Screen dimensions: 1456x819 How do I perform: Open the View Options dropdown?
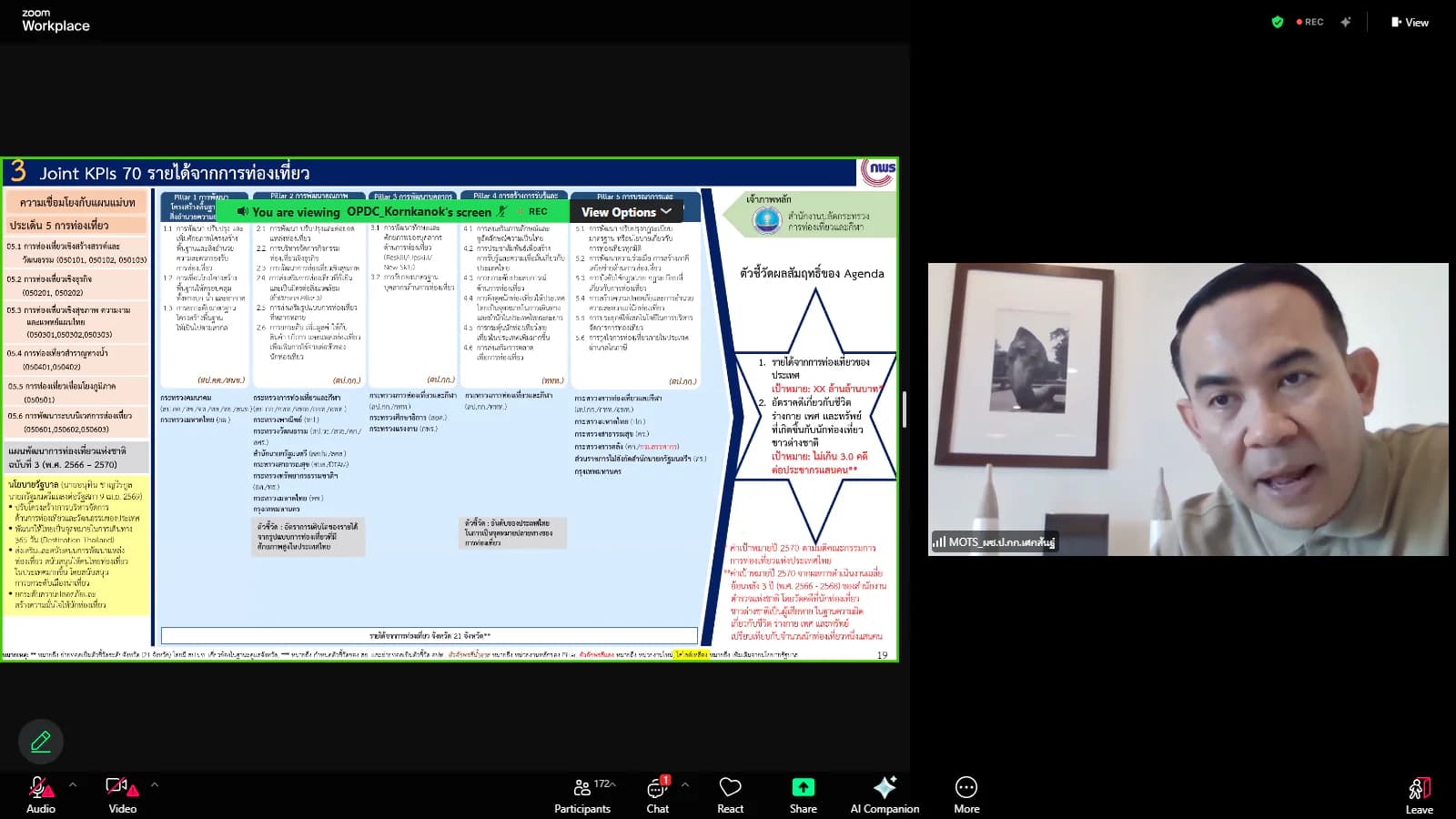626,211
